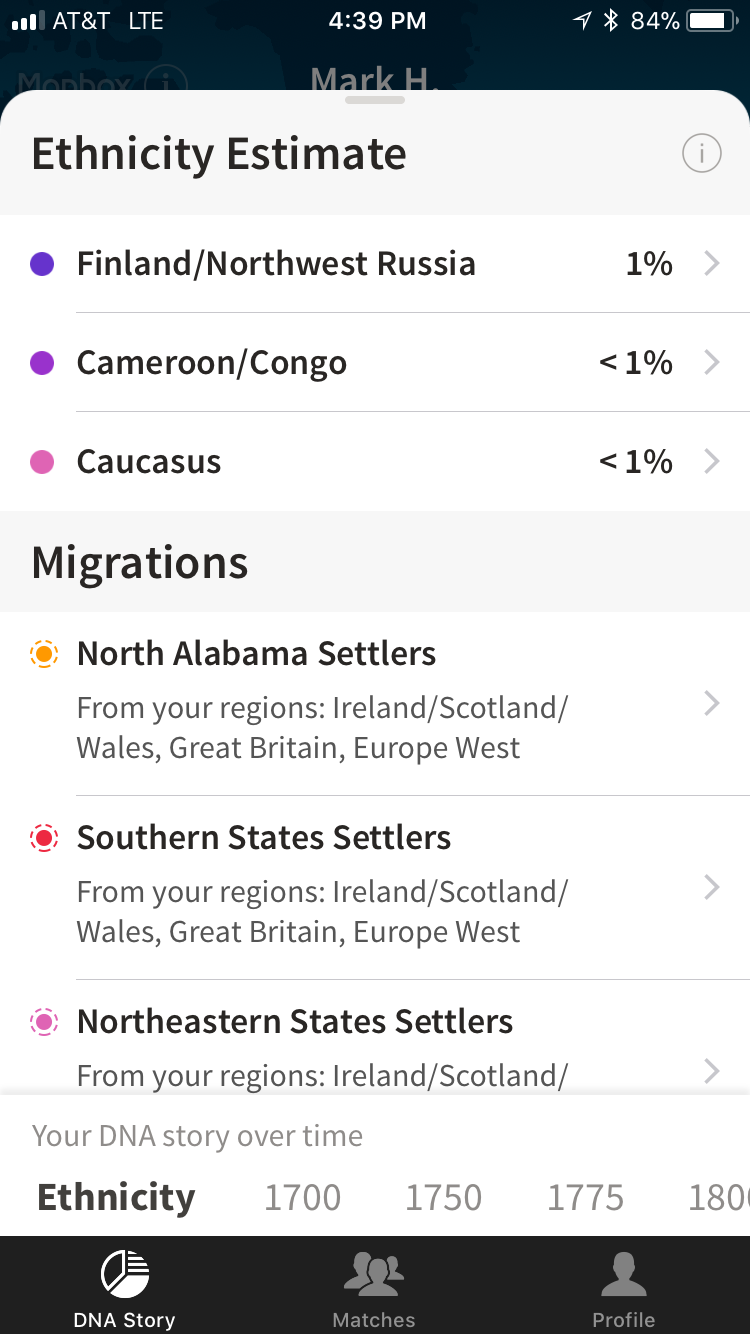Select the 1700 timeline year

302,1197
